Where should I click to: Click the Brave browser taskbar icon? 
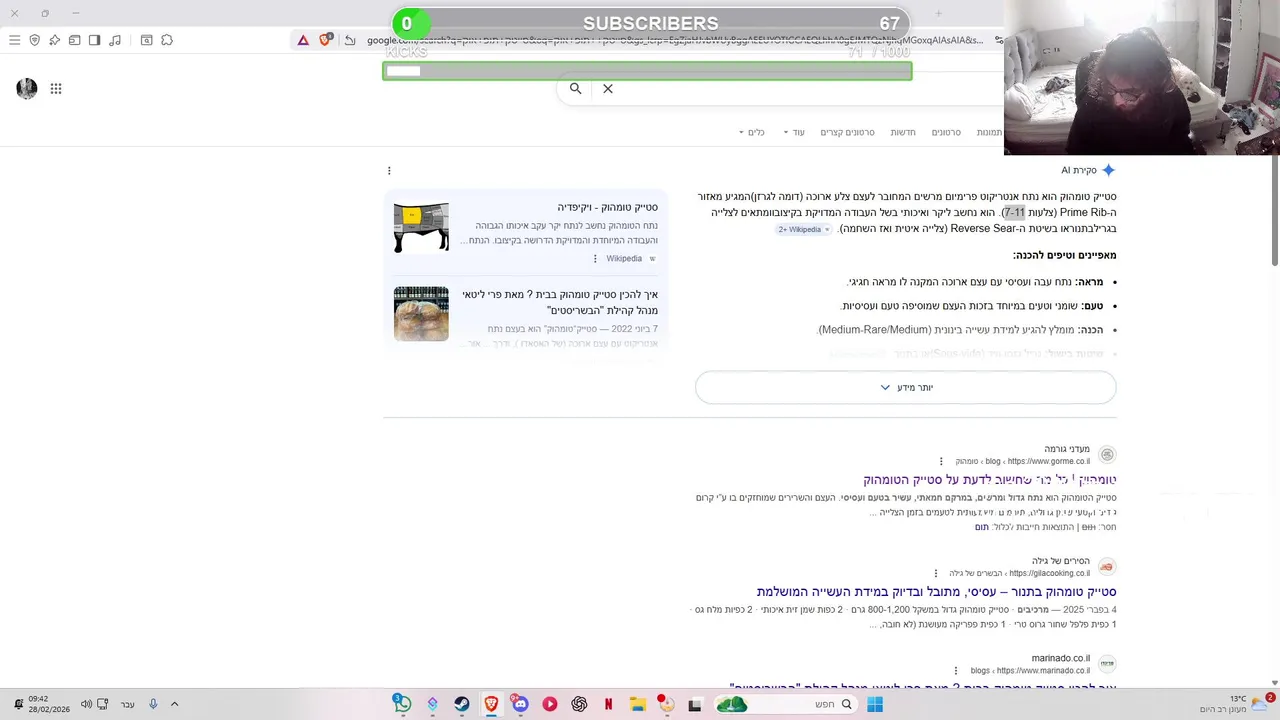491,704
